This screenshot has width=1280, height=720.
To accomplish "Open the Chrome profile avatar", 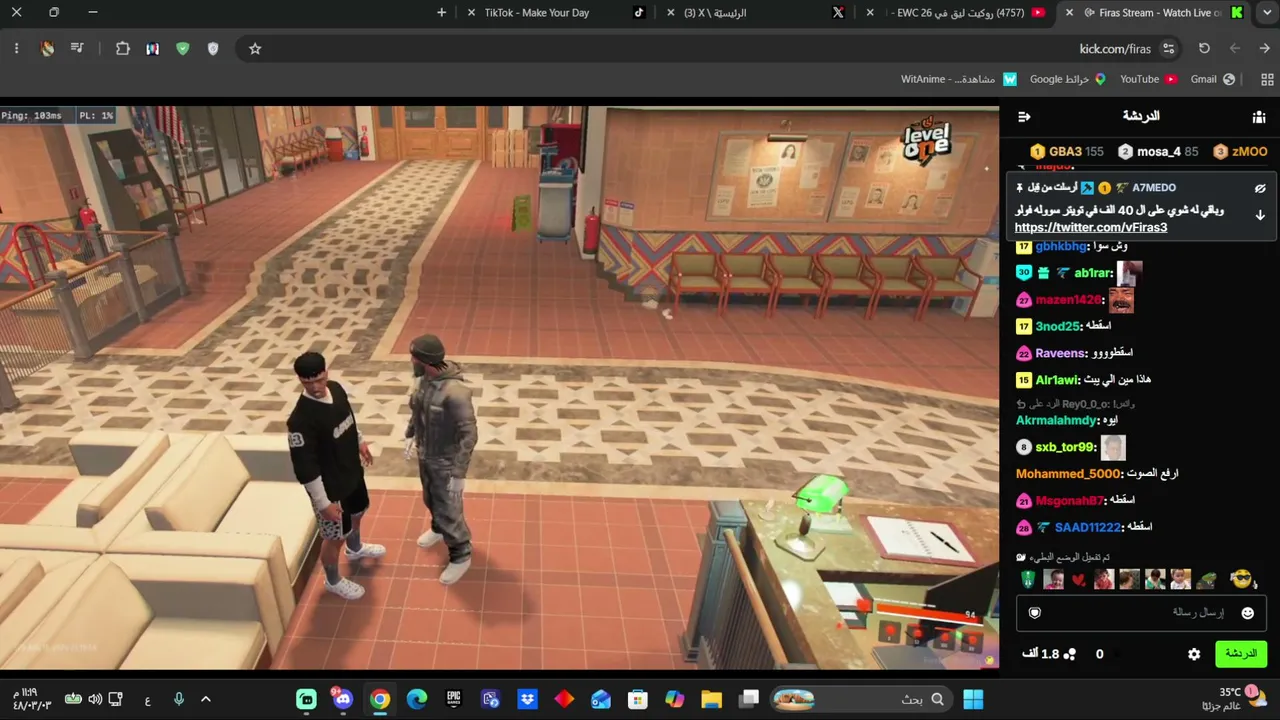I will (47, 48).
